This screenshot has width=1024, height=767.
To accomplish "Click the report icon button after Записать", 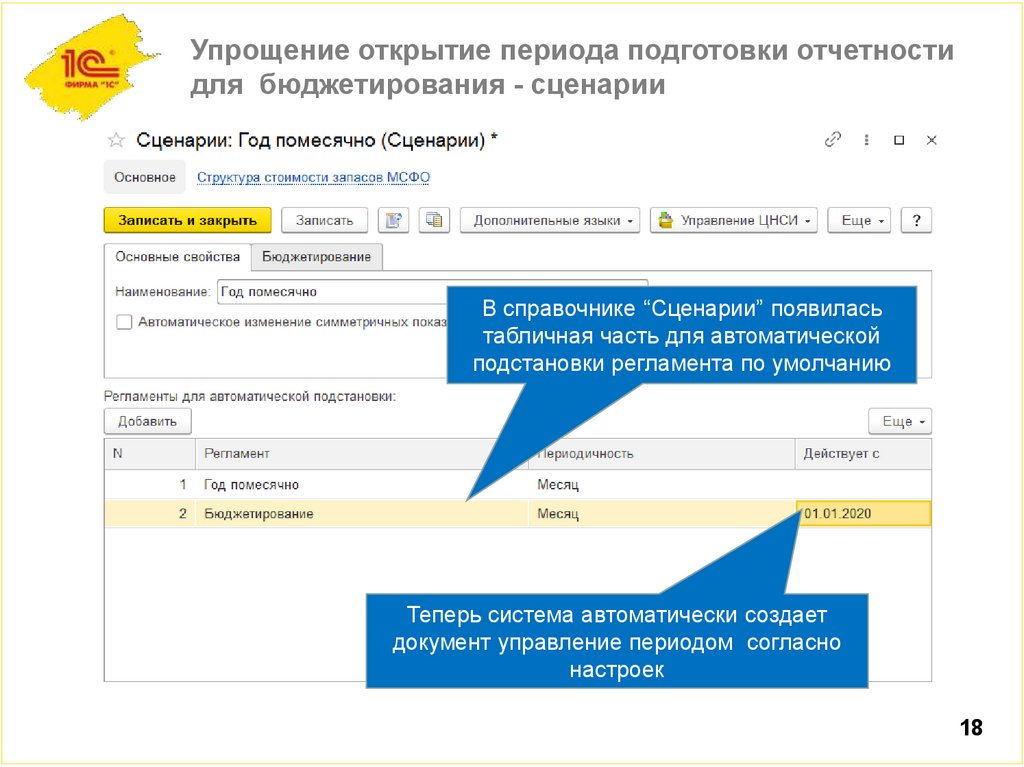I will (x=394, y=221).
